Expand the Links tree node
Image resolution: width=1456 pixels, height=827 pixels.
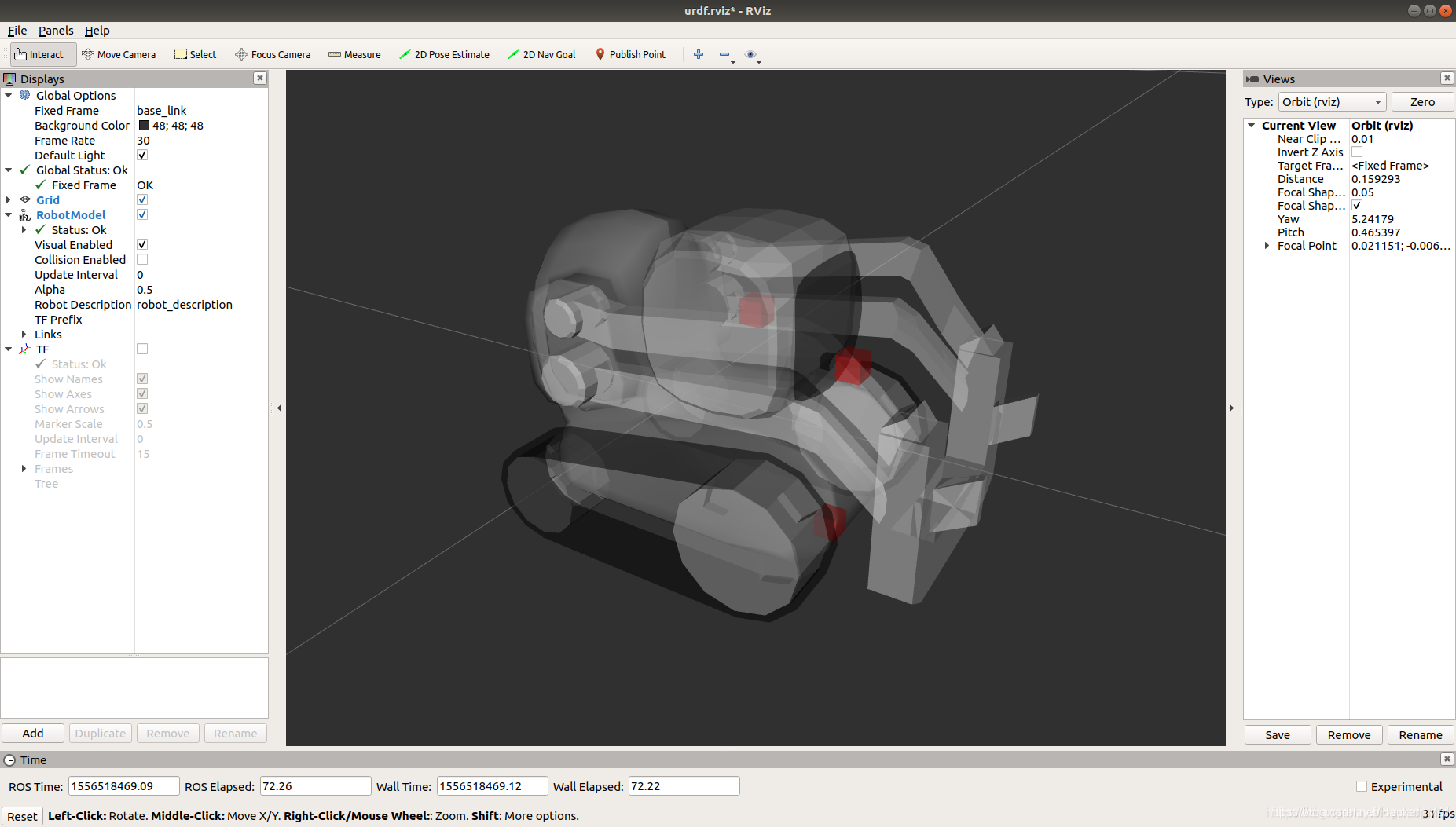pos(24,334)
